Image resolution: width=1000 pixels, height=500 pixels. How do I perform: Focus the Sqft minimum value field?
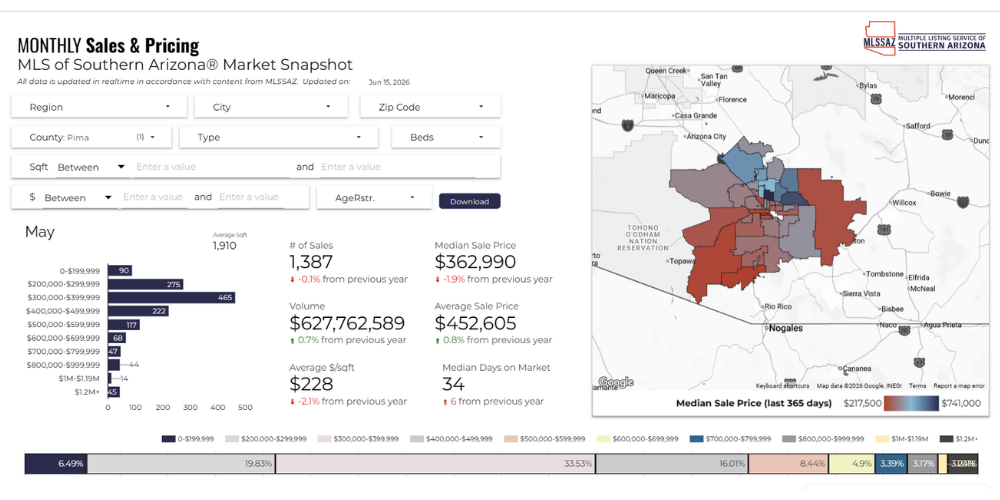(x=210, y=167)
